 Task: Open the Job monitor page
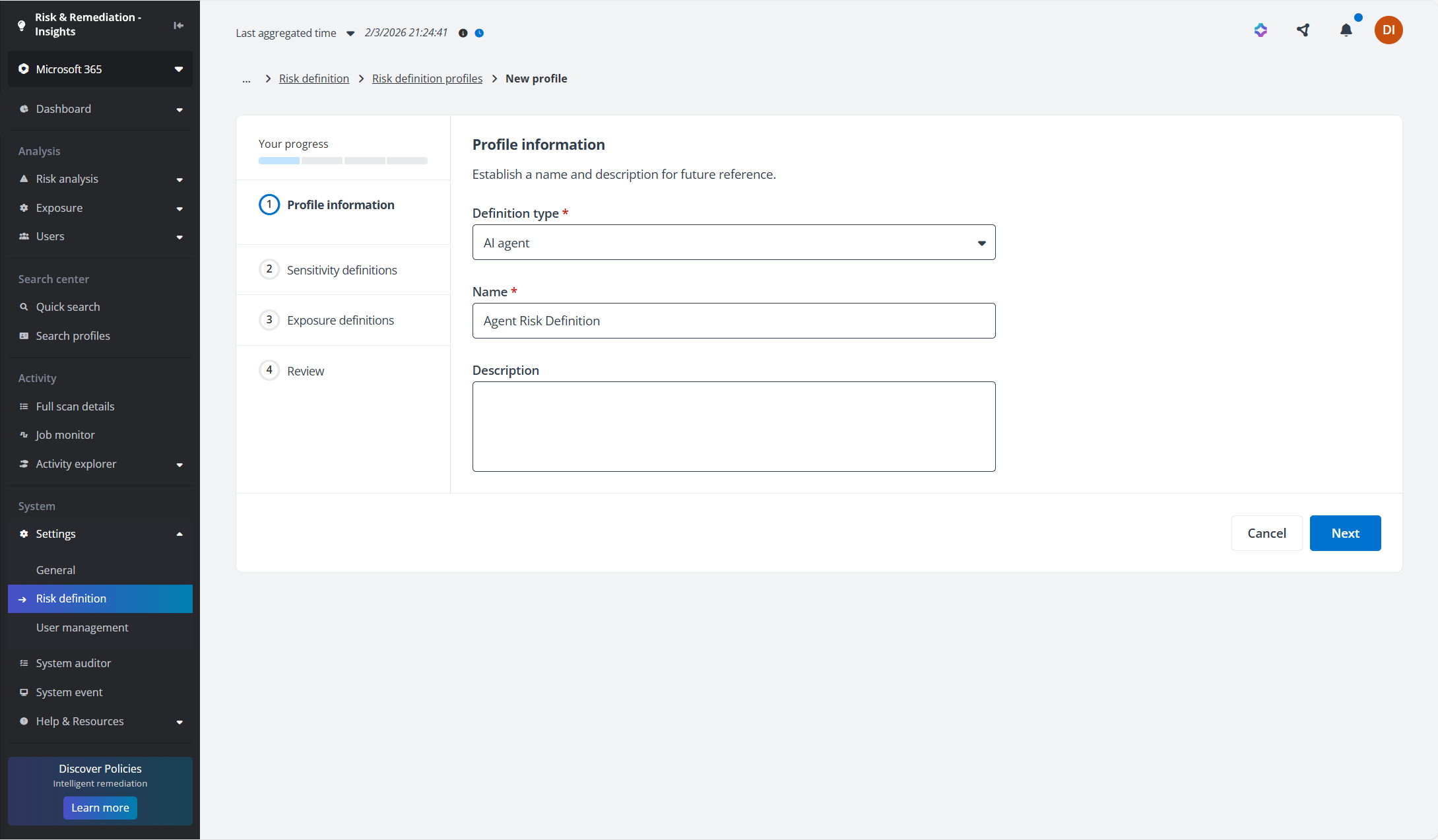tap(65, 435)
